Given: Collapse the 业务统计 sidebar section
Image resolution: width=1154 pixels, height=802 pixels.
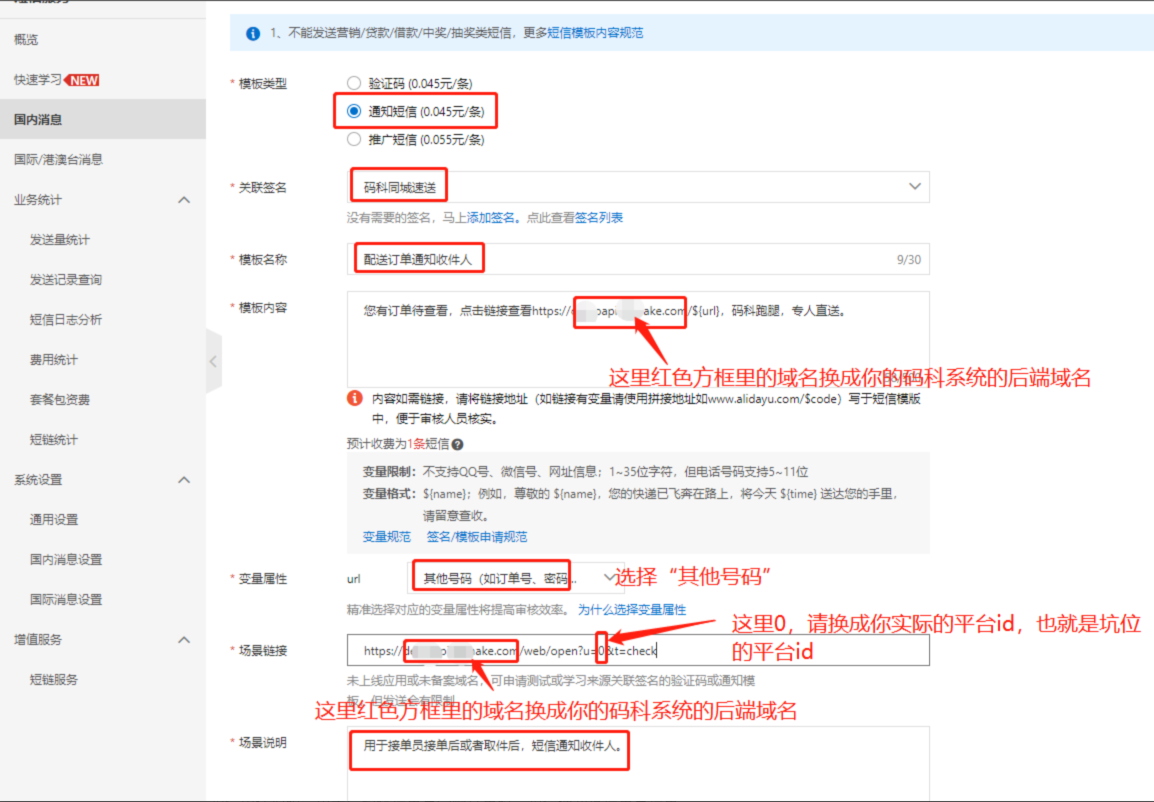Looking at the screenshot, I should [184, 200].
